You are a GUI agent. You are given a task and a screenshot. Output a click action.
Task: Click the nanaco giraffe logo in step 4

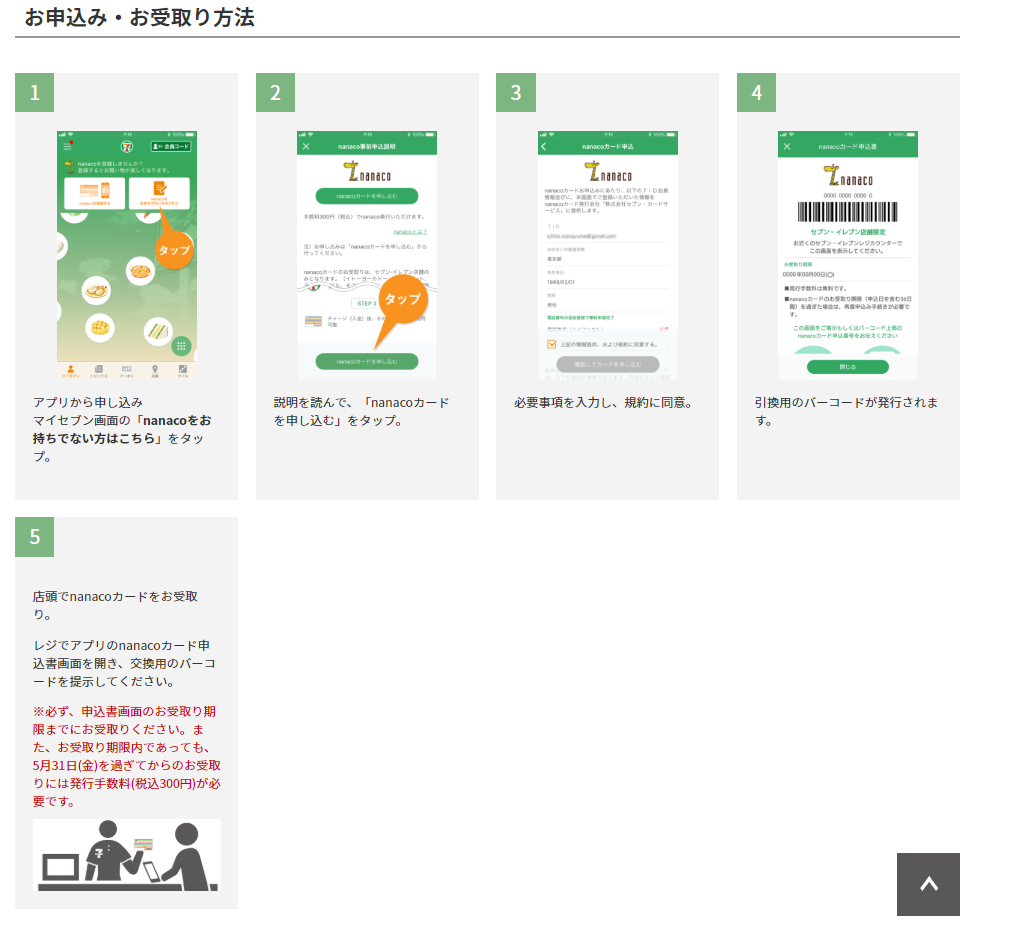(x=848, y=176)
